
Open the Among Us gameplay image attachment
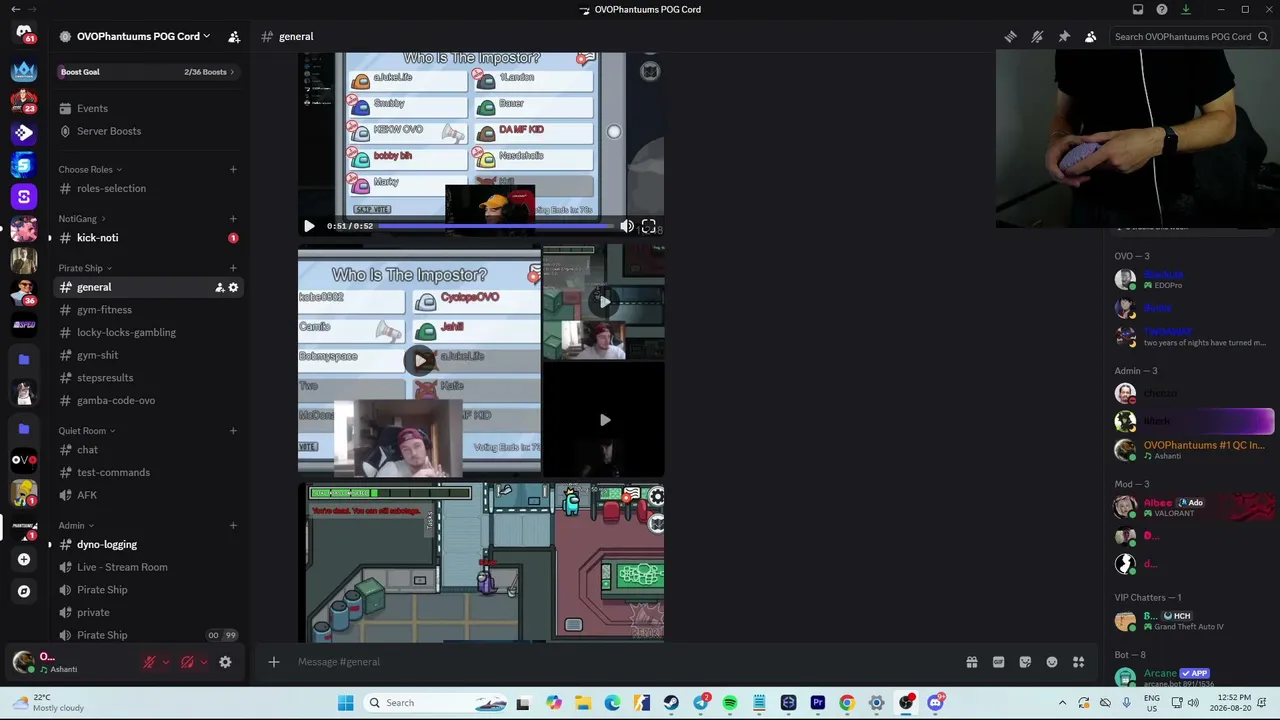pyautogui.click(x=481, y=563)
